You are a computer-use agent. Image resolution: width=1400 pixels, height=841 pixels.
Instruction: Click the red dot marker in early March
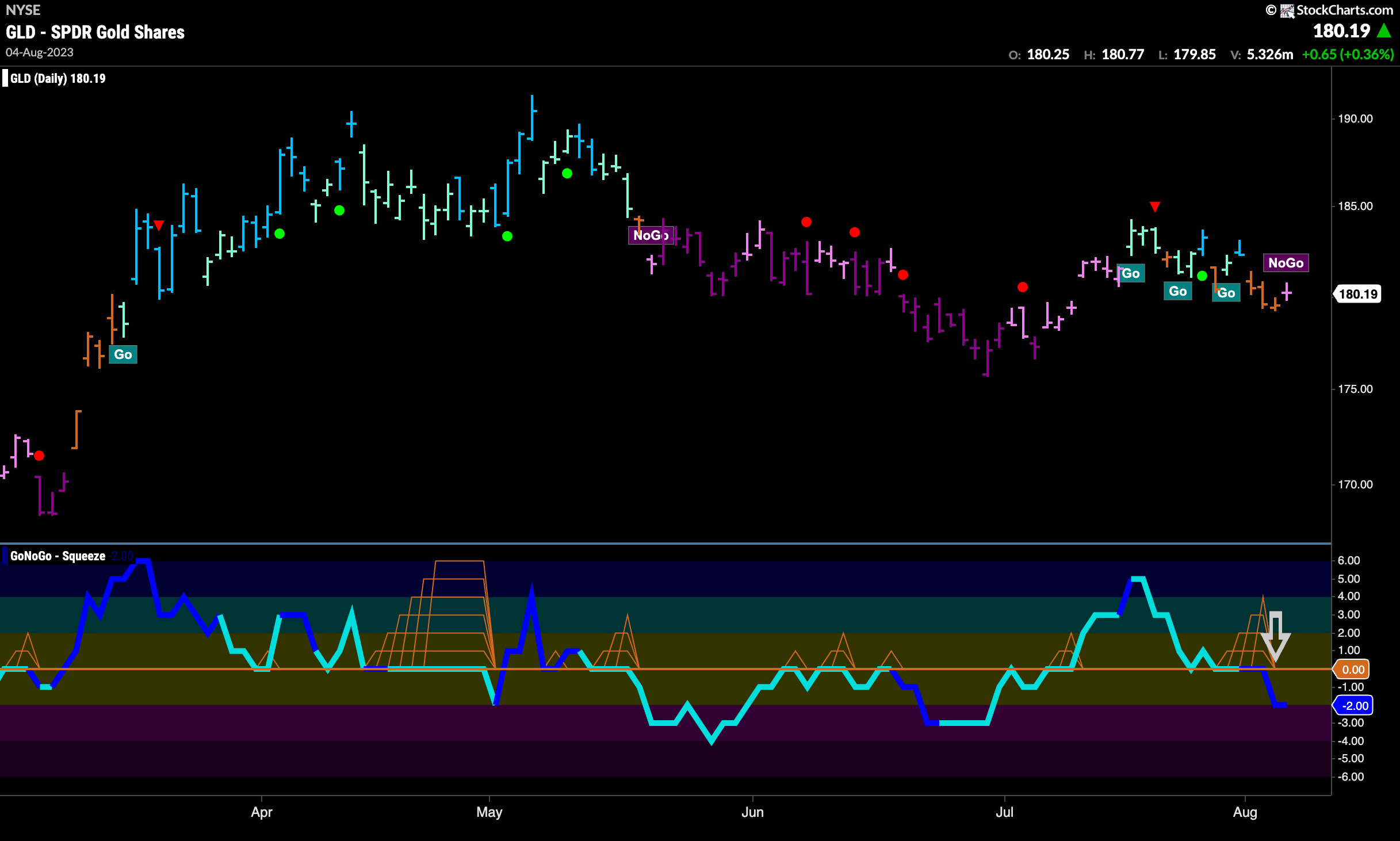39,456
